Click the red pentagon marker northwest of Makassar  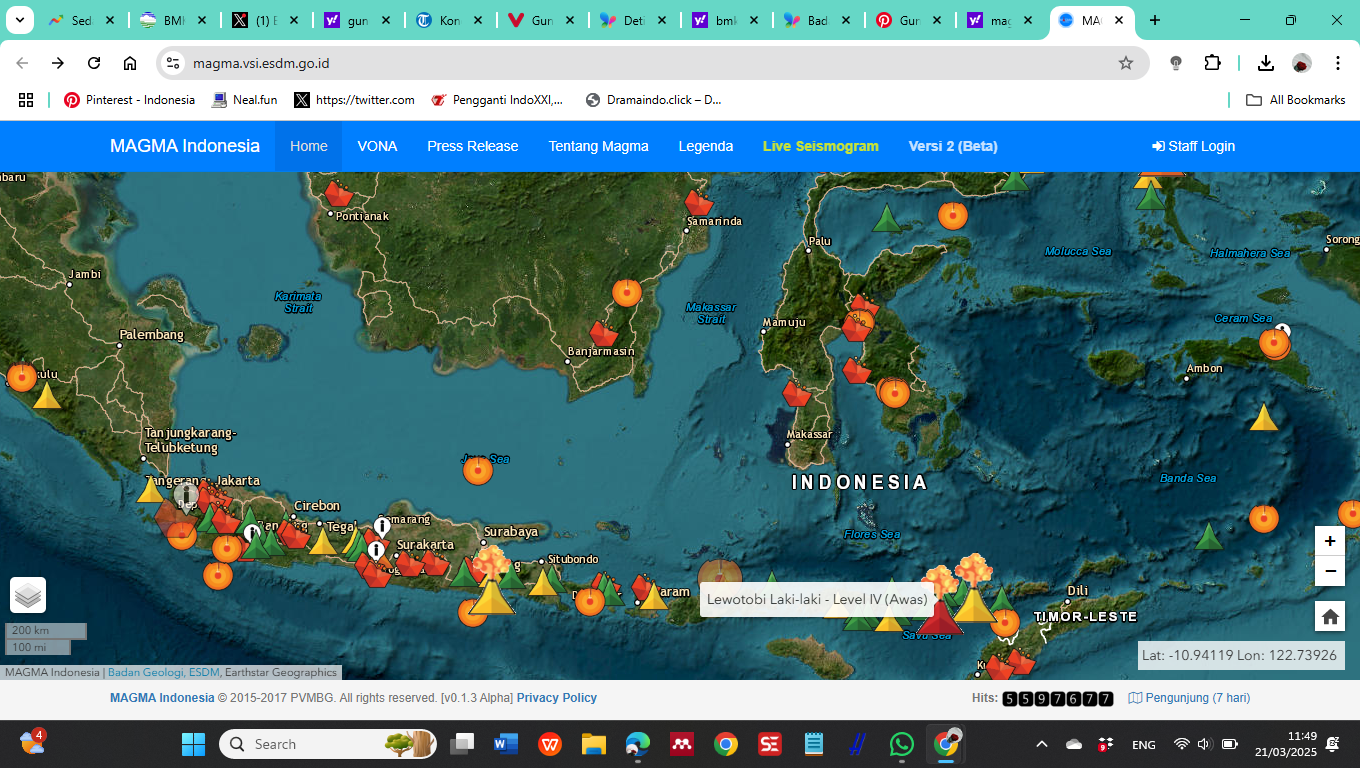[796, 393]
